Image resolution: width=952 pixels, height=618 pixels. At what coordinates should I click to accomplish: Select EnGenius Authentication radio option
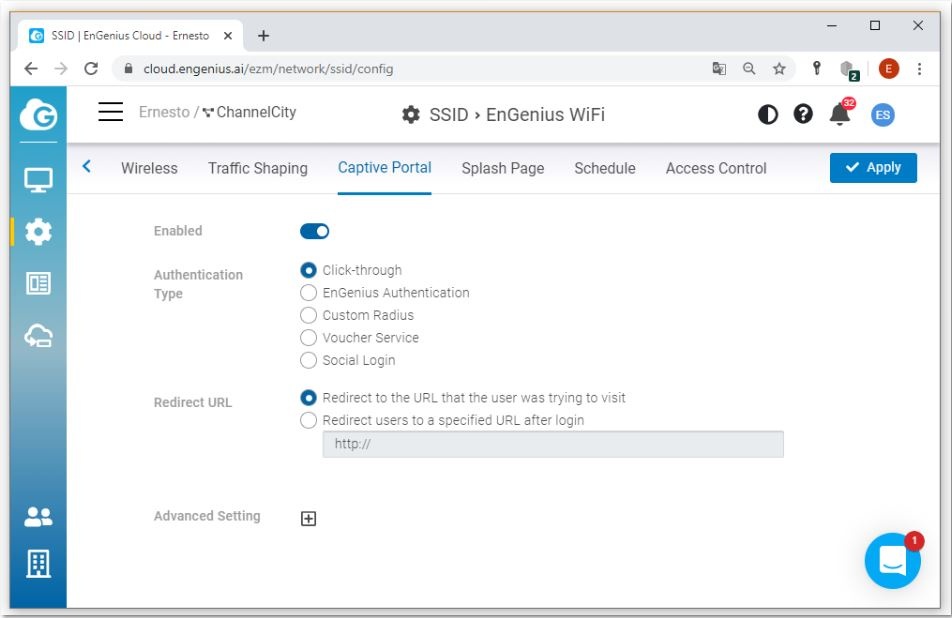click(309, 293)
